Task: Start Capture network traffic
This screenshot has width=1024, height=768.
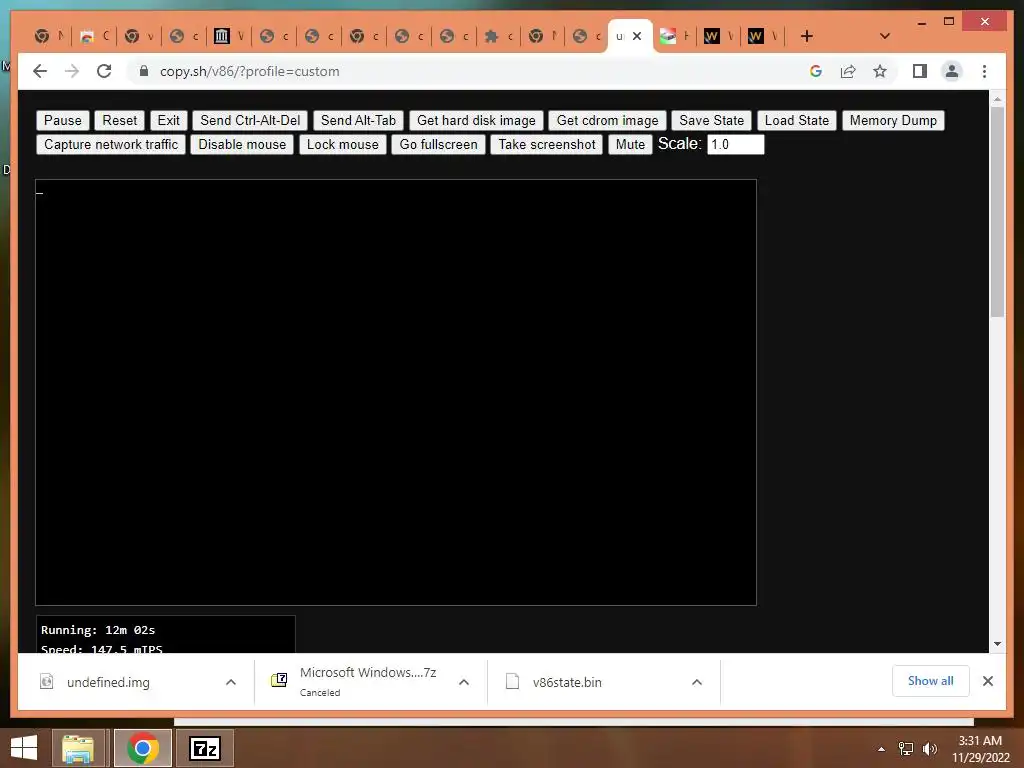Action: point(111,144)
